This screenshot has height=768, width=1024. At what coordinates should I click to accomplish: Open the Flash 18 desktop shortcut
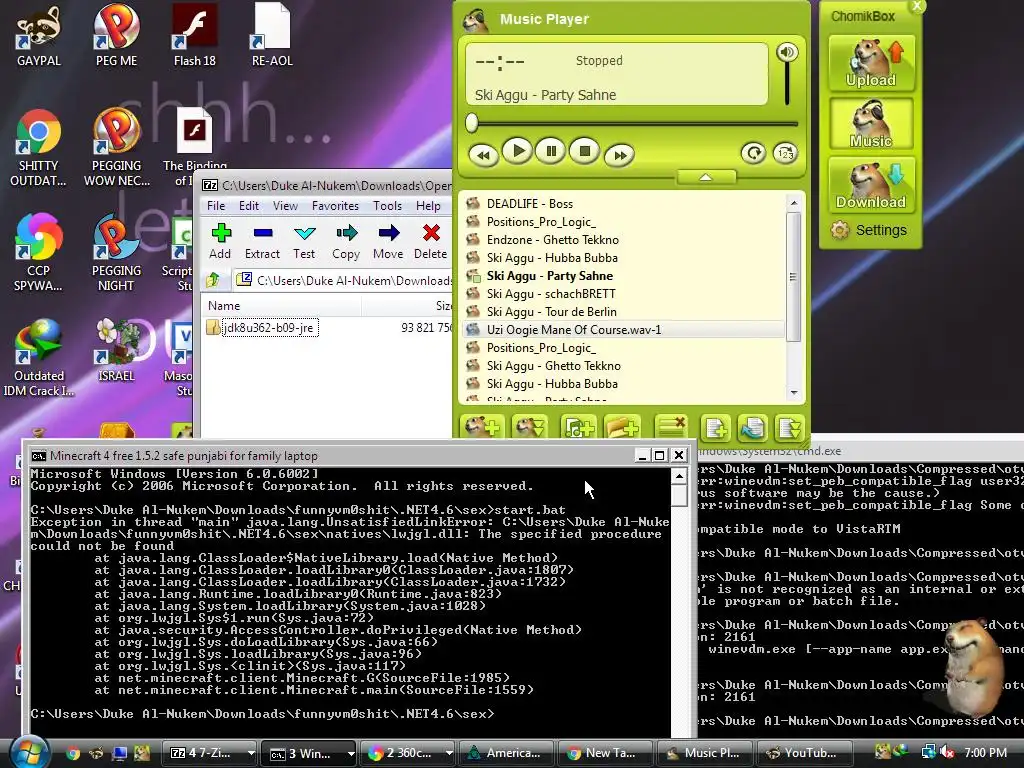click(x=195, y=35)
